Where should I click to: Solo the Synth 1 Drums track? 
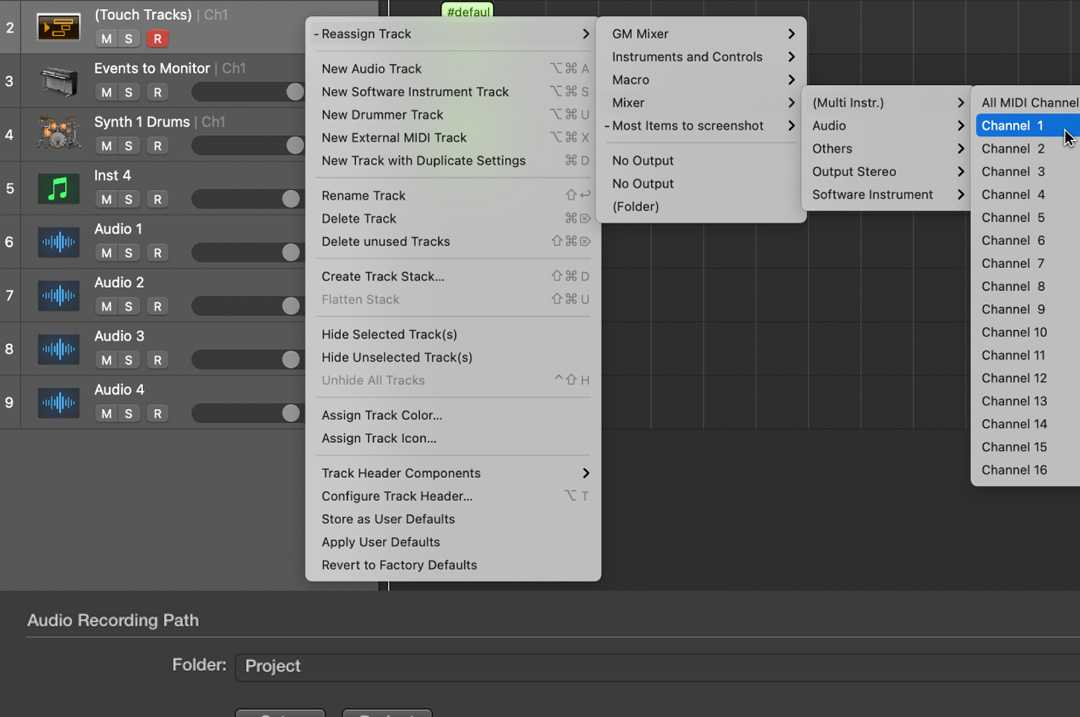(129, 146)
